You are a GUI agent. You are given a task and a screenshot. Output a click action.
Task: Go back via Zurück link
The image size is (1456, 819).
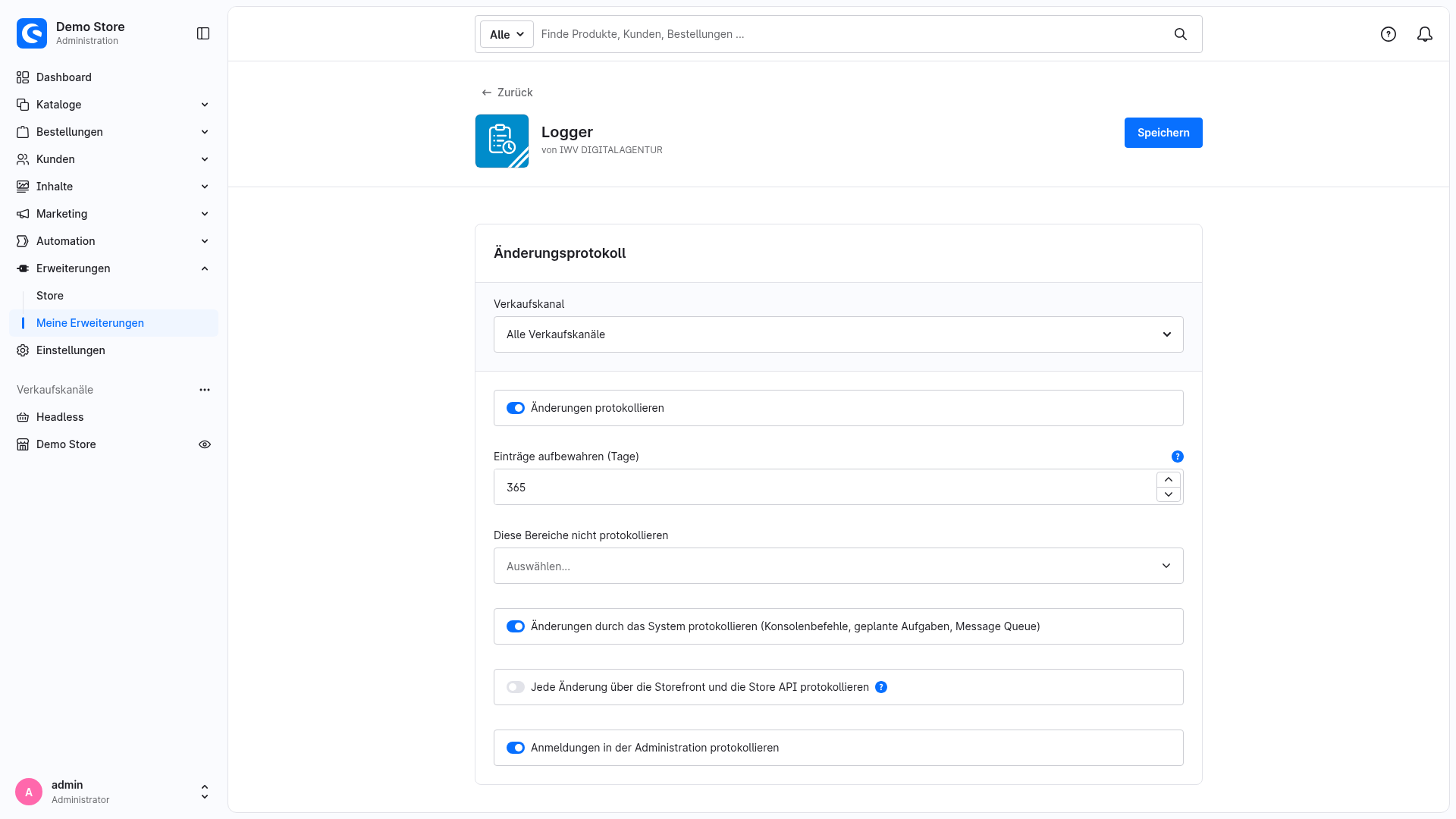(507, 93)
